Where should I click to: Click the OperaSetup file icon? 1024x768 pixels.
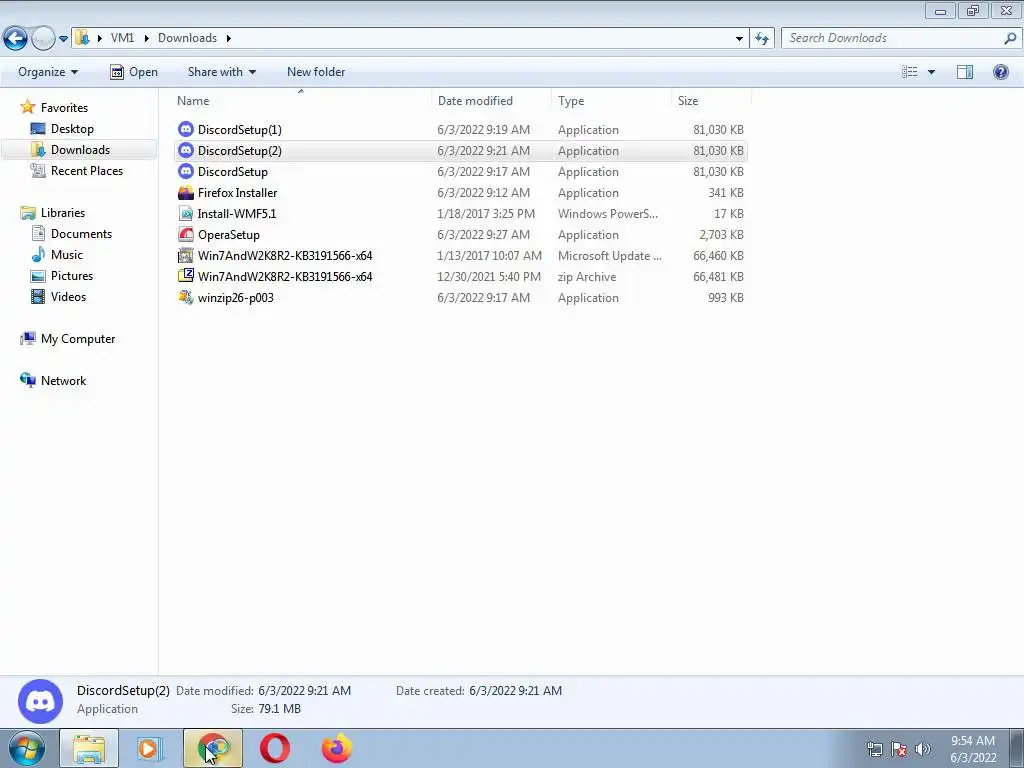tap(186, 234)
